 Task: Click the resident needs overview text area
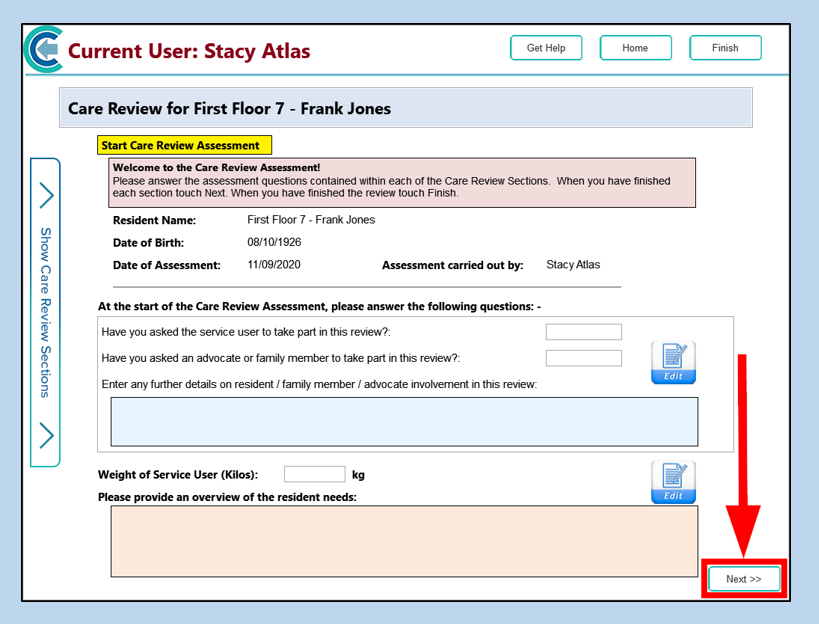pyautogui.click(x=404, y=541)
